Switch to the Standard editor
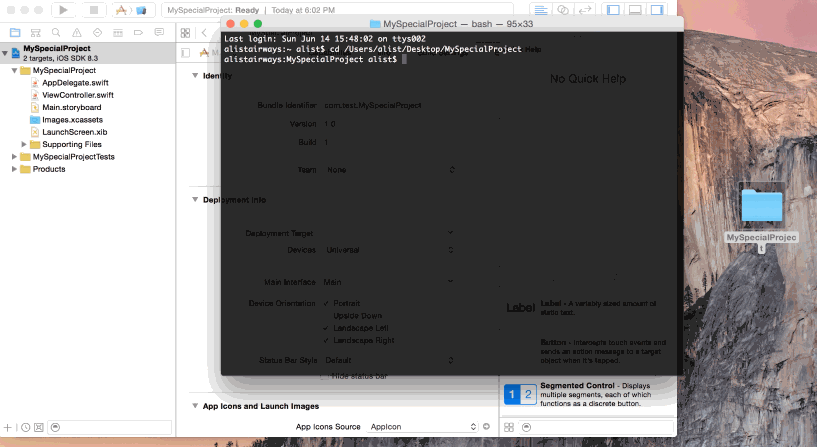Screen dimensions: 817x447 coord(541,10)
